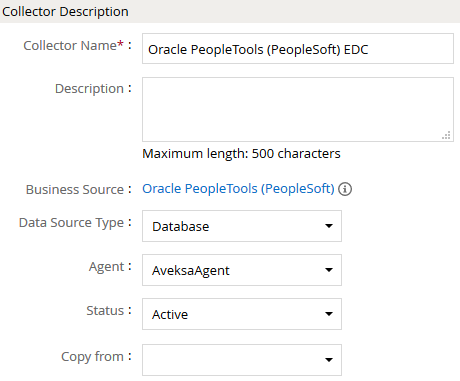Screen dimensions: 460x381
Task: Click the Collector Name input field
Action: click(x=298, y=49)
